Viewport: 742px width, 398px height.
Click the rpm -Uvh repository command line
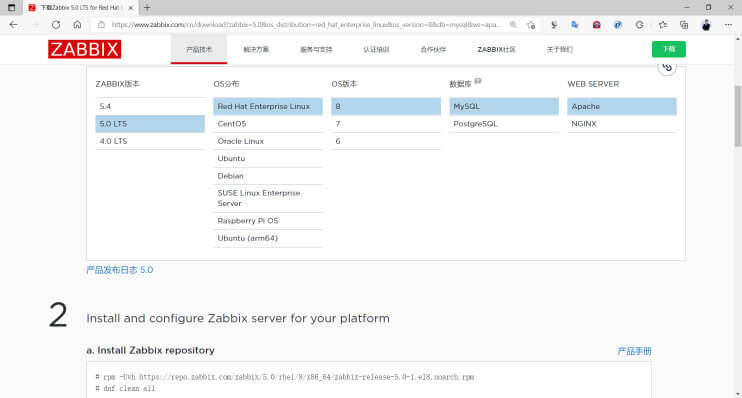click(x=285, y=377)
